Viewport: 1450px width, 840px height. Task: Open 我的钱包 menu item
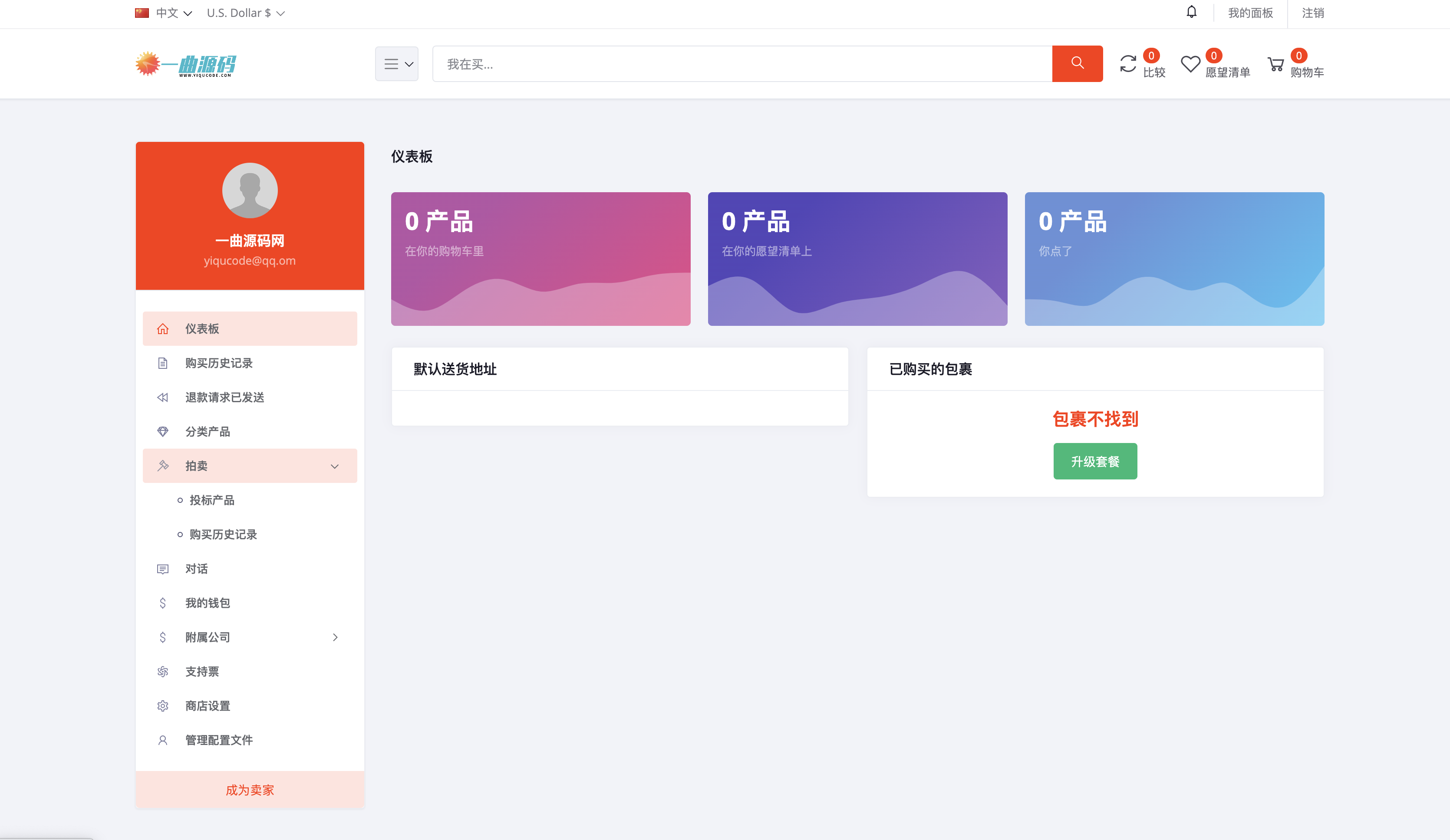pos(250,603)
